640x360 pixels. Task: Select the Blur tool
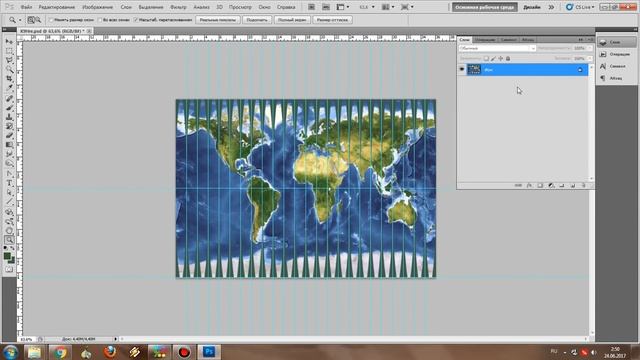pyautogui.click(x=9, y=154)
